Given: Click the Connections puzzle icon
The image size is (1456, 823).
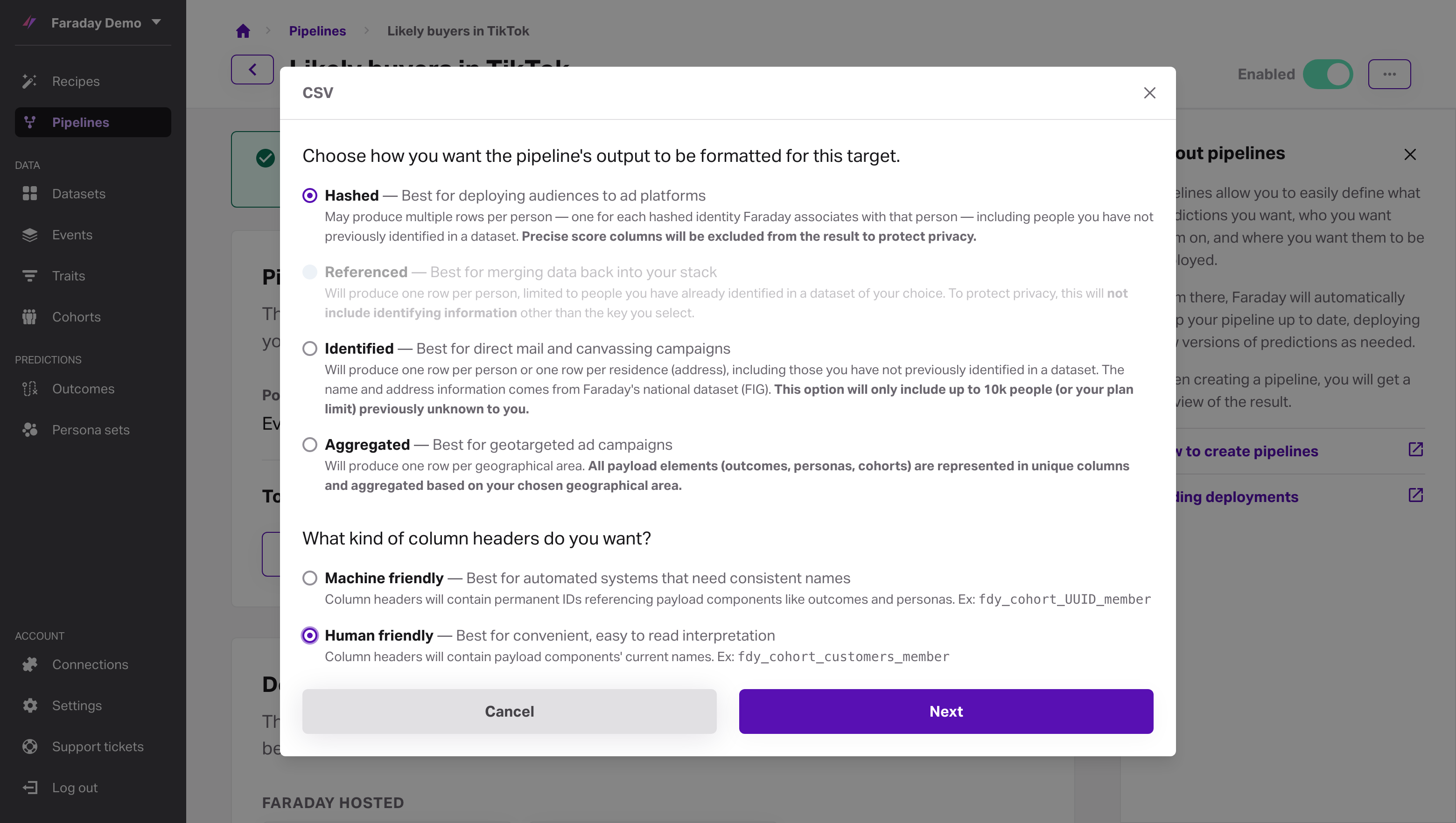Looking at the screenshot, I should 29,665.
